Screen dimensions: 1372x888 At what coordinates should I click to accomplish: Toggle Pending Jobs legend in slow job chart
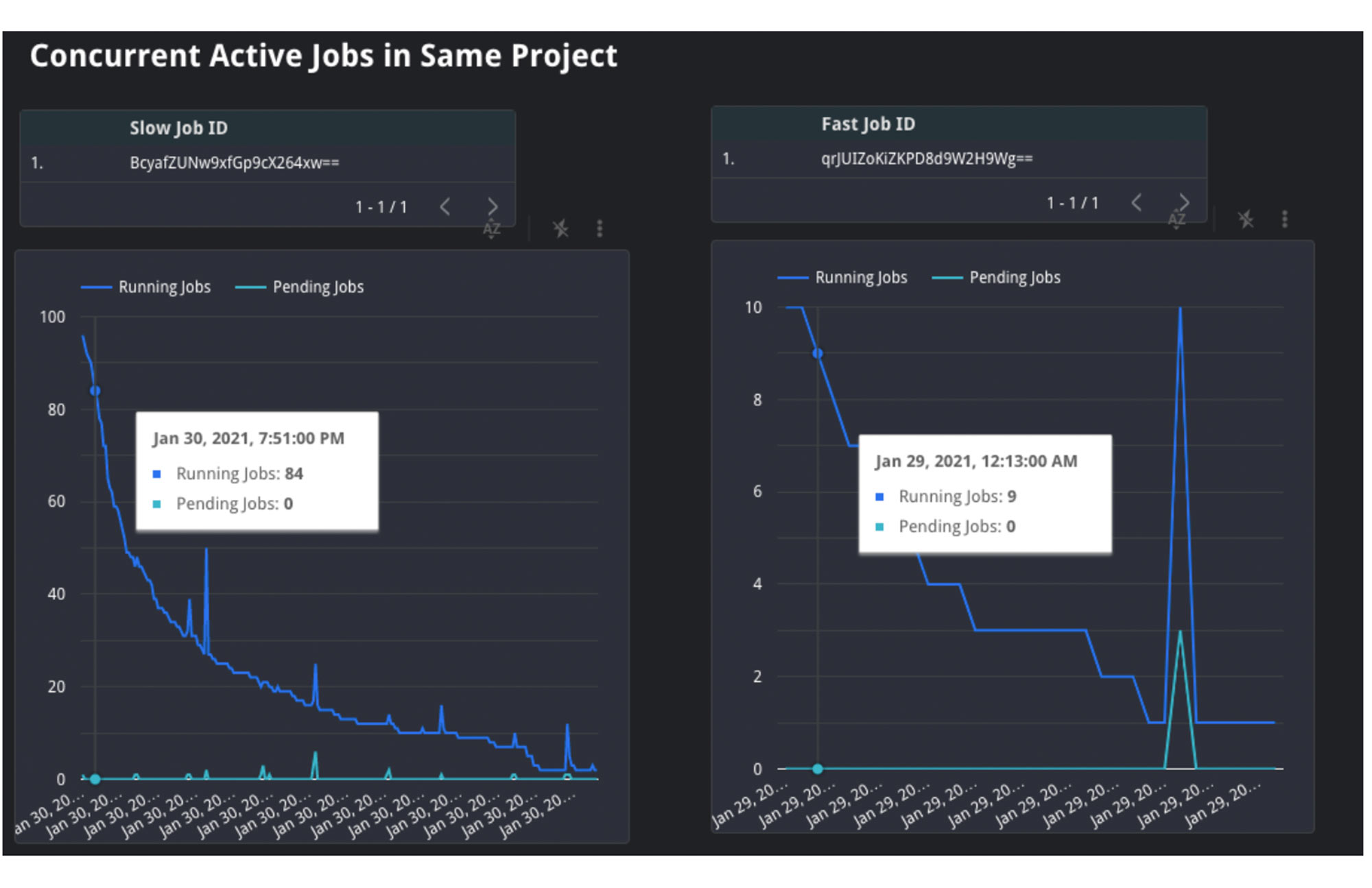coord(300,287)
